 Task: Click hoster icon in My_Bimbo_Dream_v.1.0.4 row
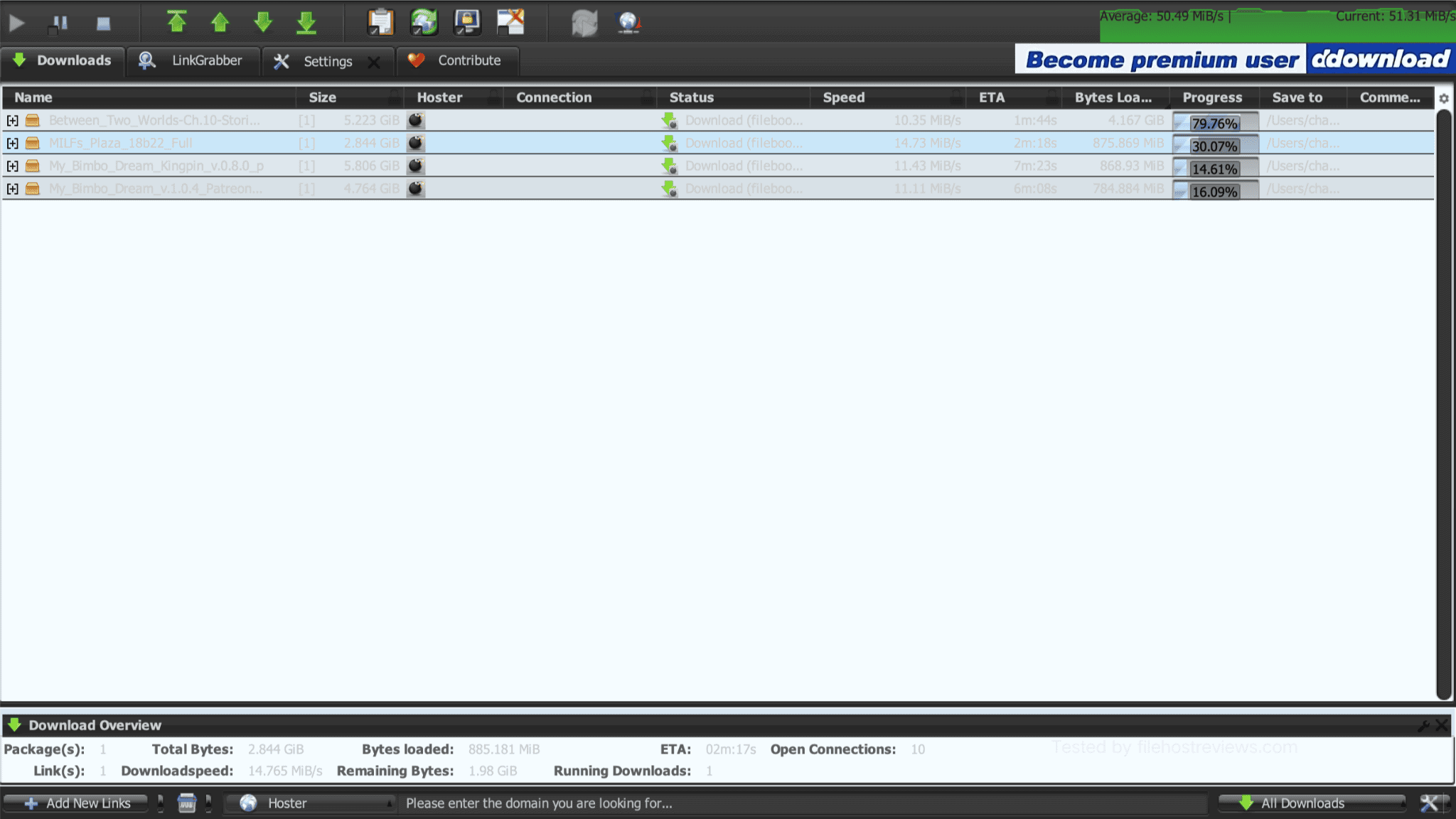tap(416, 188)
